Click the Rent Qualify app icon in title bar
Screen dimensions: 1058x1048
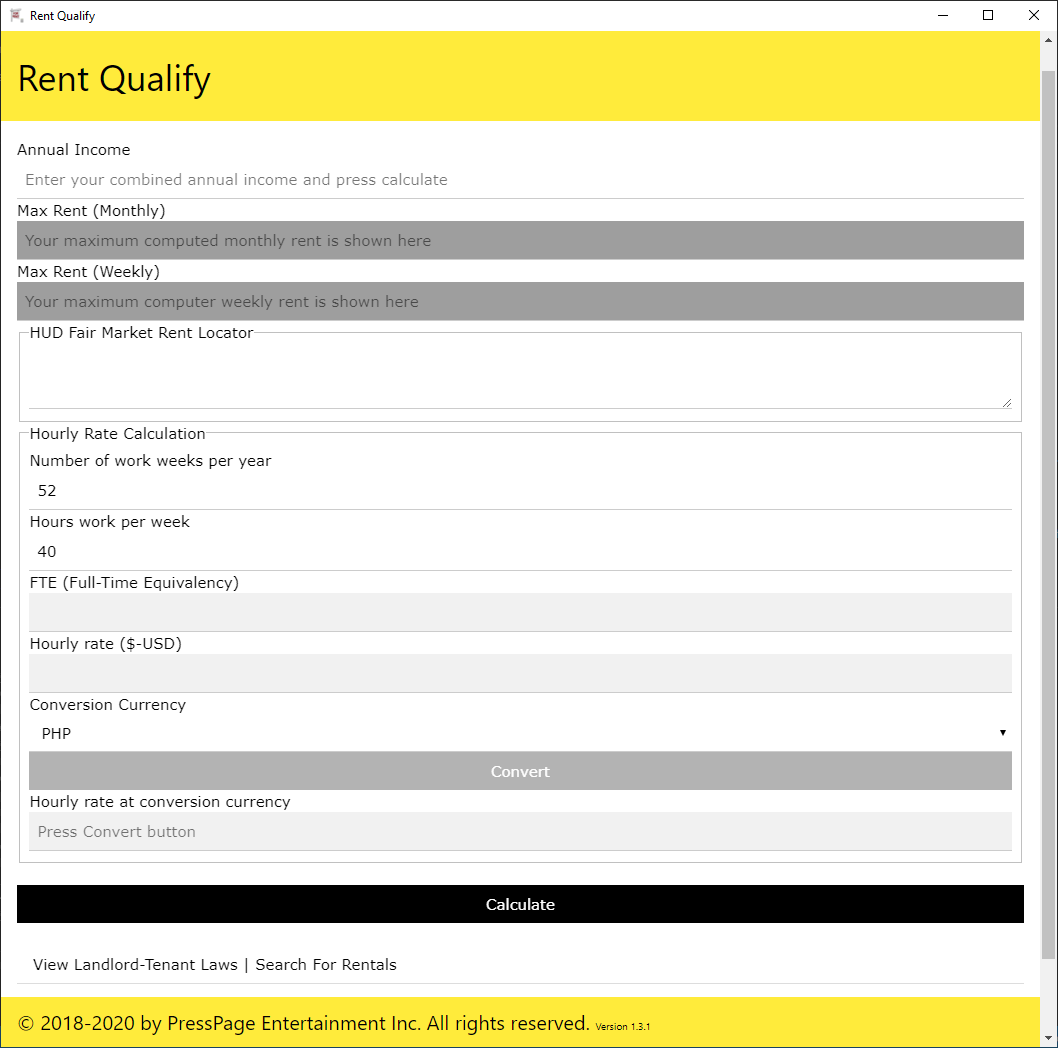[x=17, y=15]
